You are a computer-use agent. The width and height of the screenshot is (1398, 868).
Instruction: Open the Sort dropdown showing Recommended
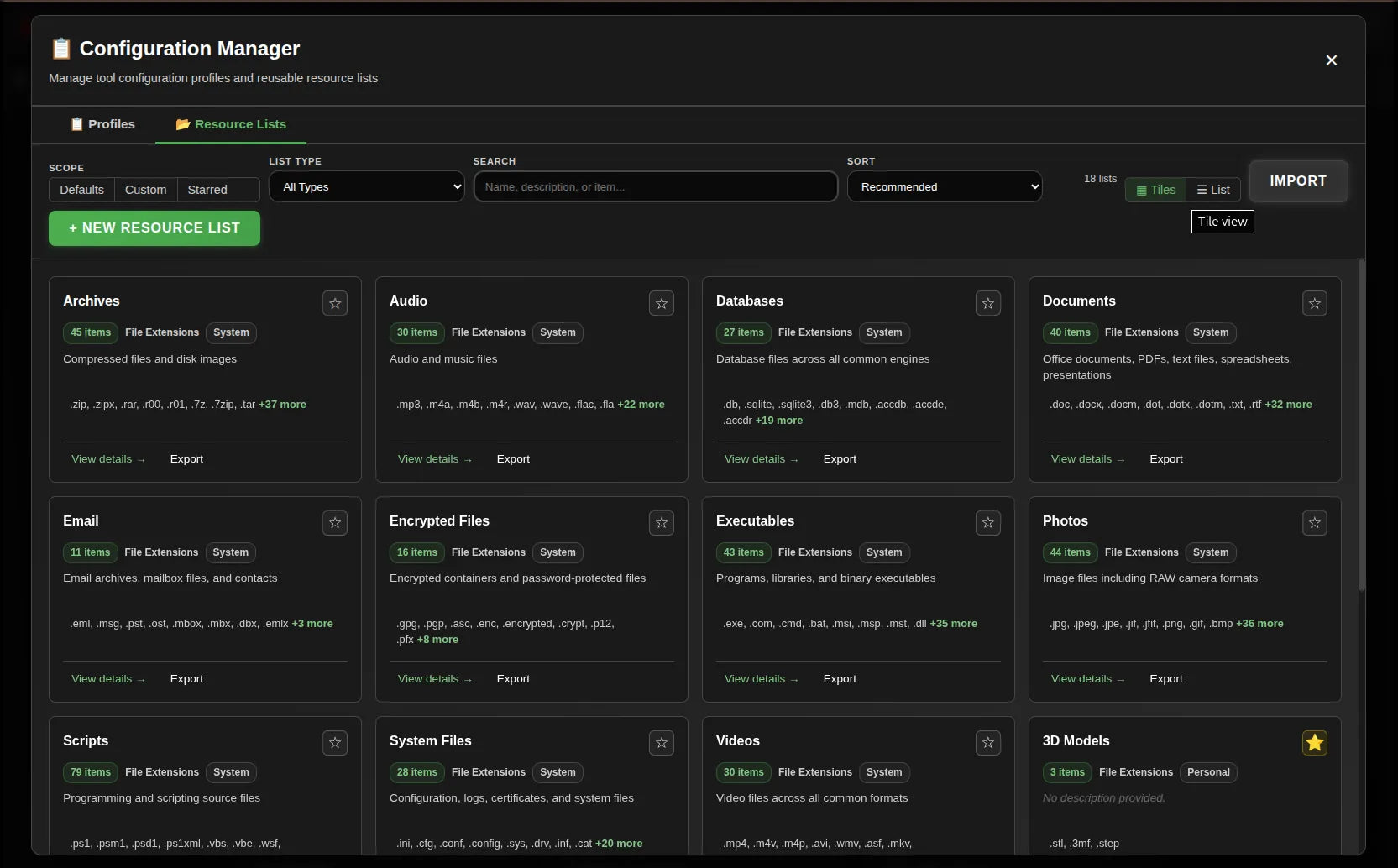point(945,186)
